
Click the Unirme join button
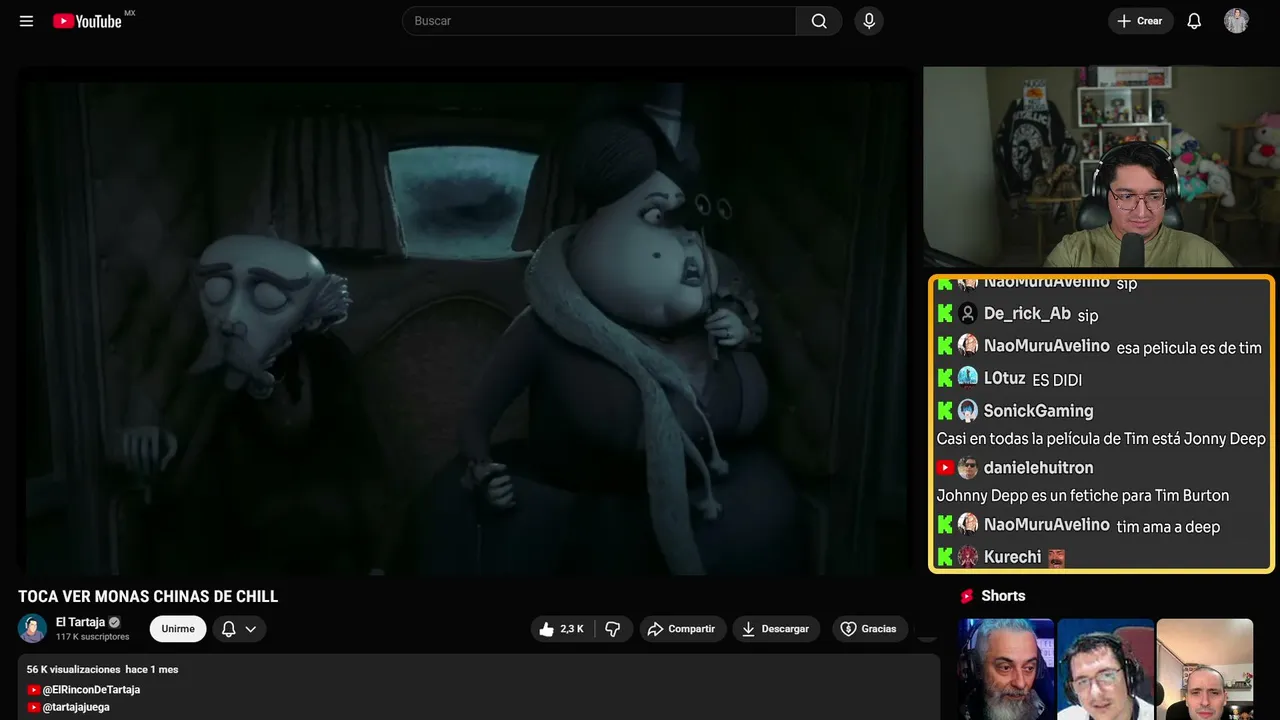pyautogui.click(x=178, y=629)
